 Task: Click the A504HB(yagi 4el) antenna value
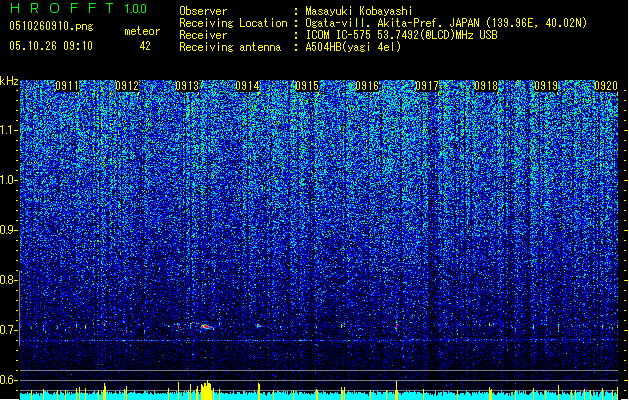coord(353,47)
